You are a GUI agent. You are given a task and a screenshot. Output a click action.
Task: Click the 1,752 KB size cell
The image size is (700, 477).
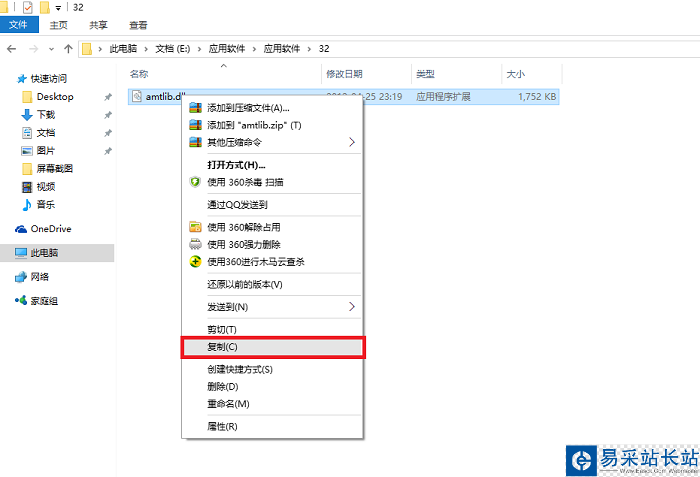[537, 96]
